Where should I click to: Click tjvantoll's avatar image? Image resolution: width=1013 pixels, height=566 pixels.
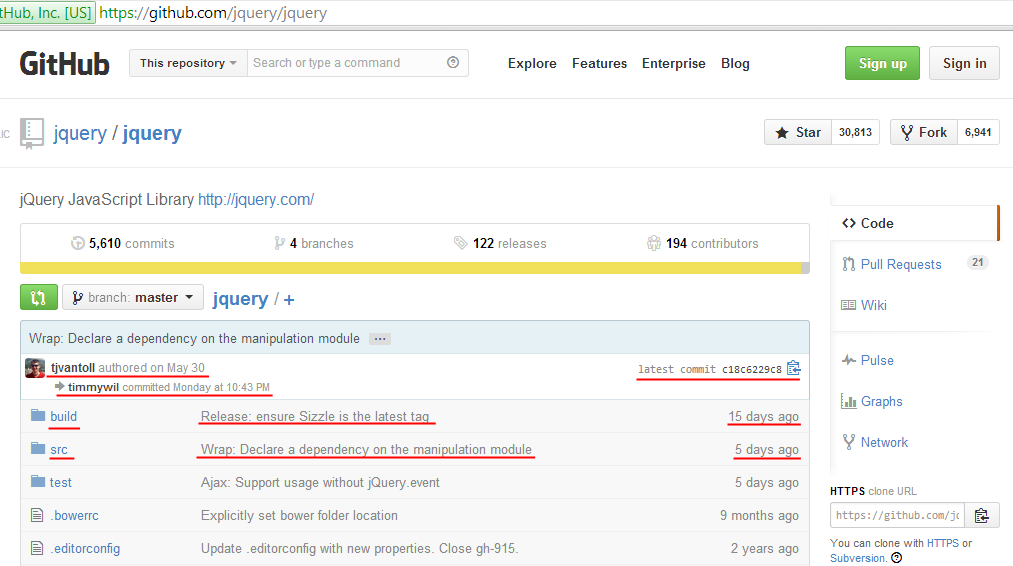click(x=35, y=368)
